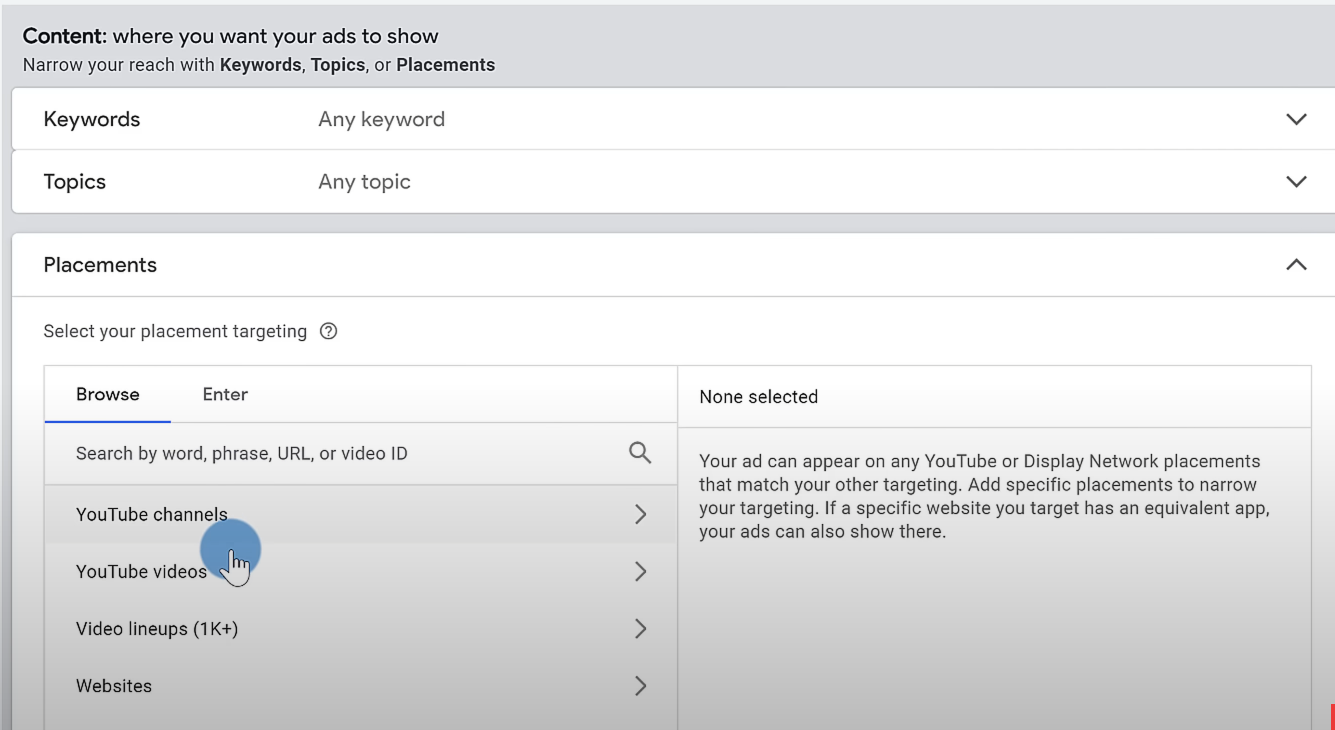Click the arrow next to Video lineups
The width and height of the screenshot is (1335, 730).
[640, 628]
